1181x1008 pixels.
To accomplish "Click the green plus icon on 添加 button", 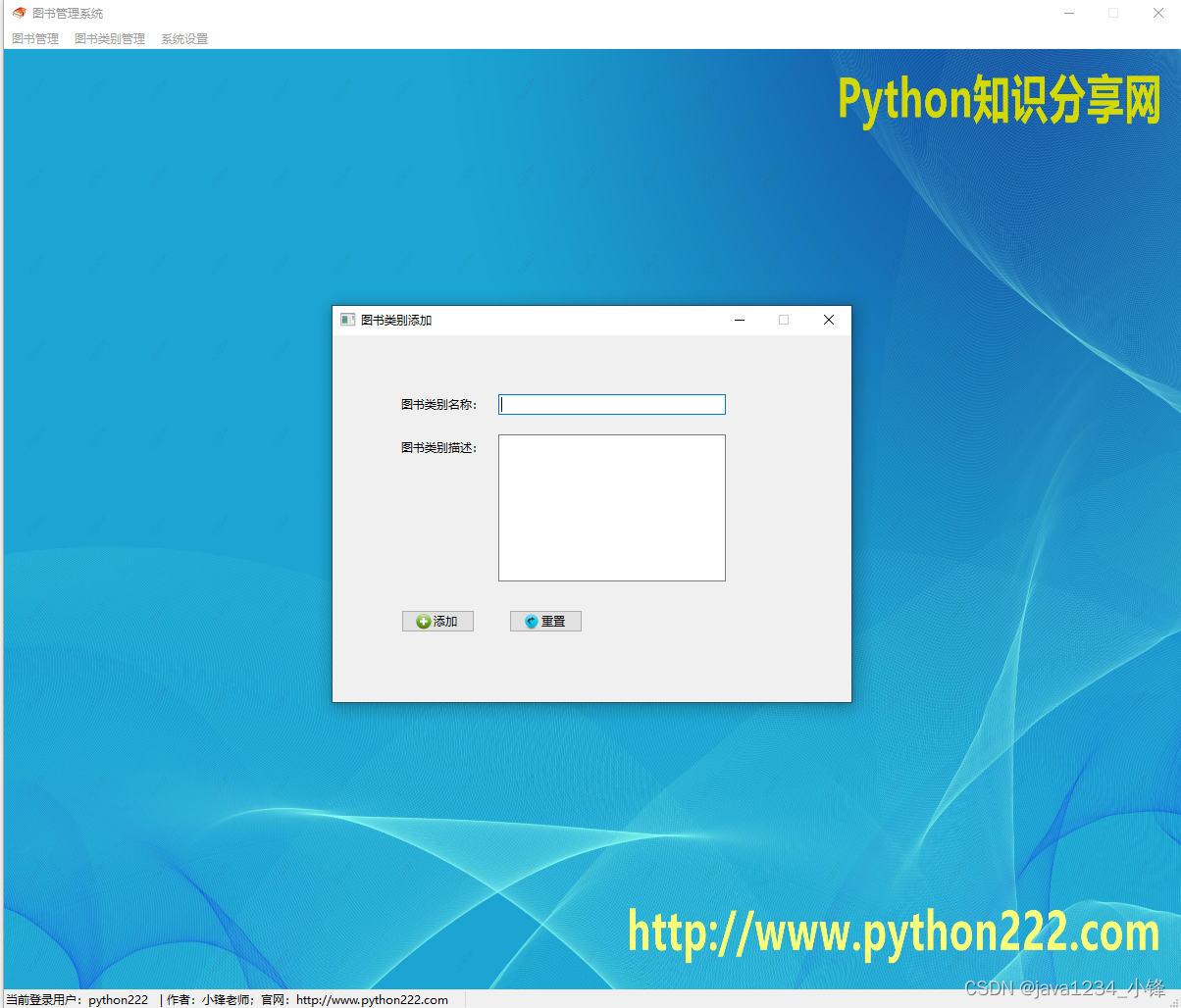I will pos(422,621).
